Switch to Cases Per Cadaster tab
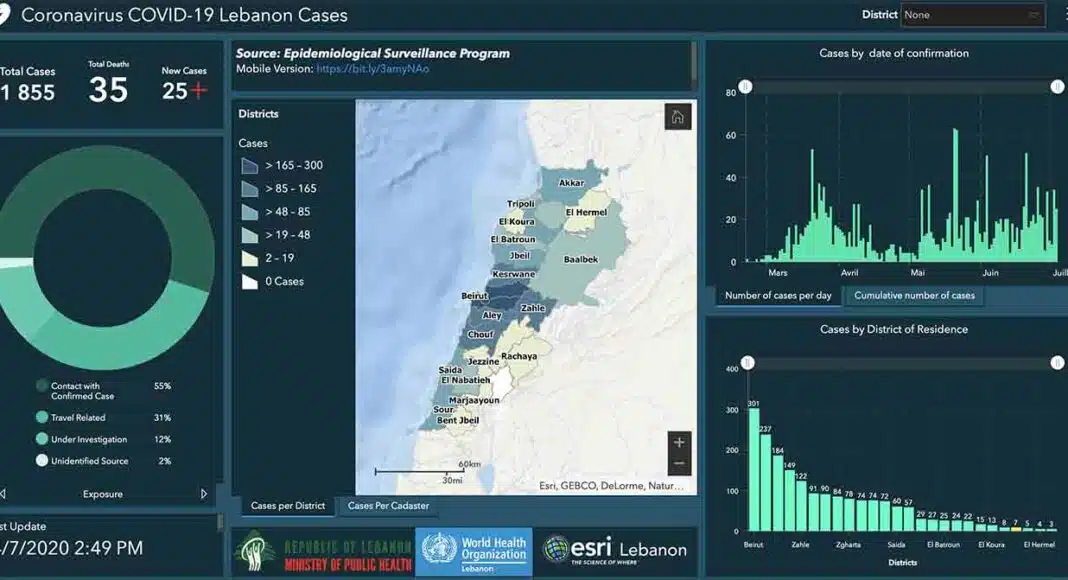Viewport: 1068px width, 580px height. [x=387, y=506]
